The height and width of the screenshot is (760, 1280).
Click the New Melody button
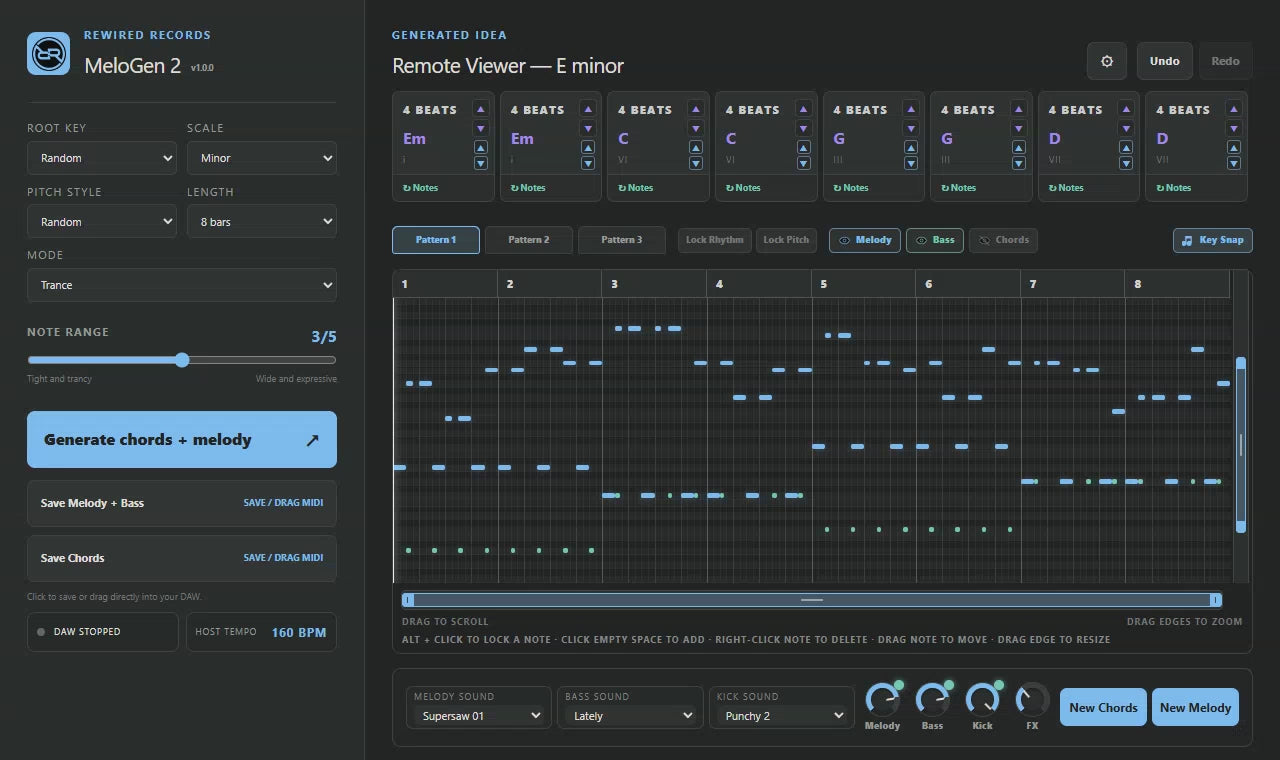1195,707
